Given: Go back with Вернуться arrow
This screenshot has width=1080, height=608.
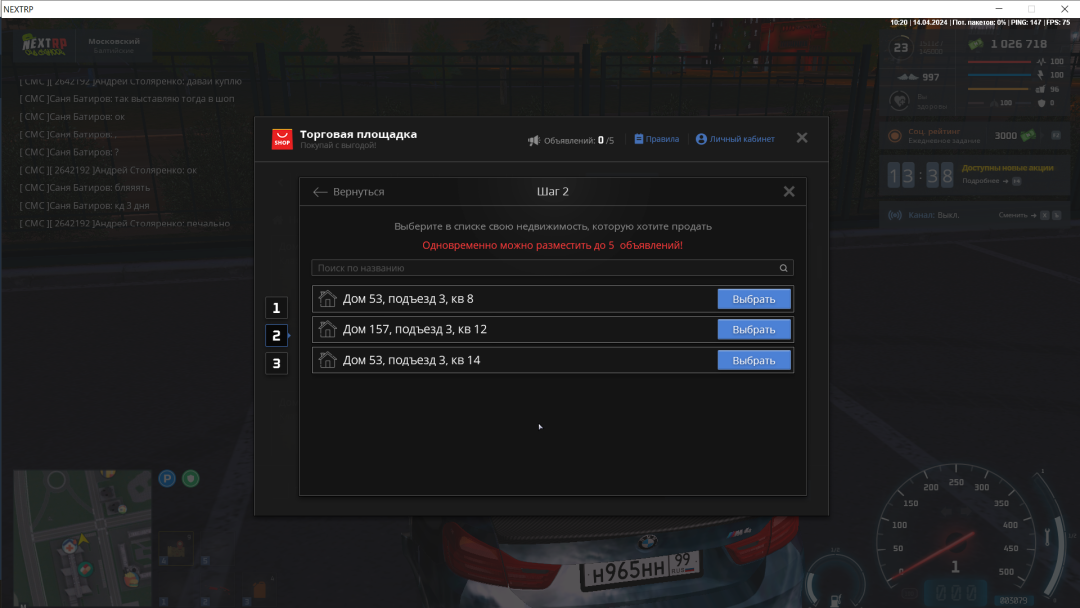Looking at the screenshot, I should (x=349, y=192).
